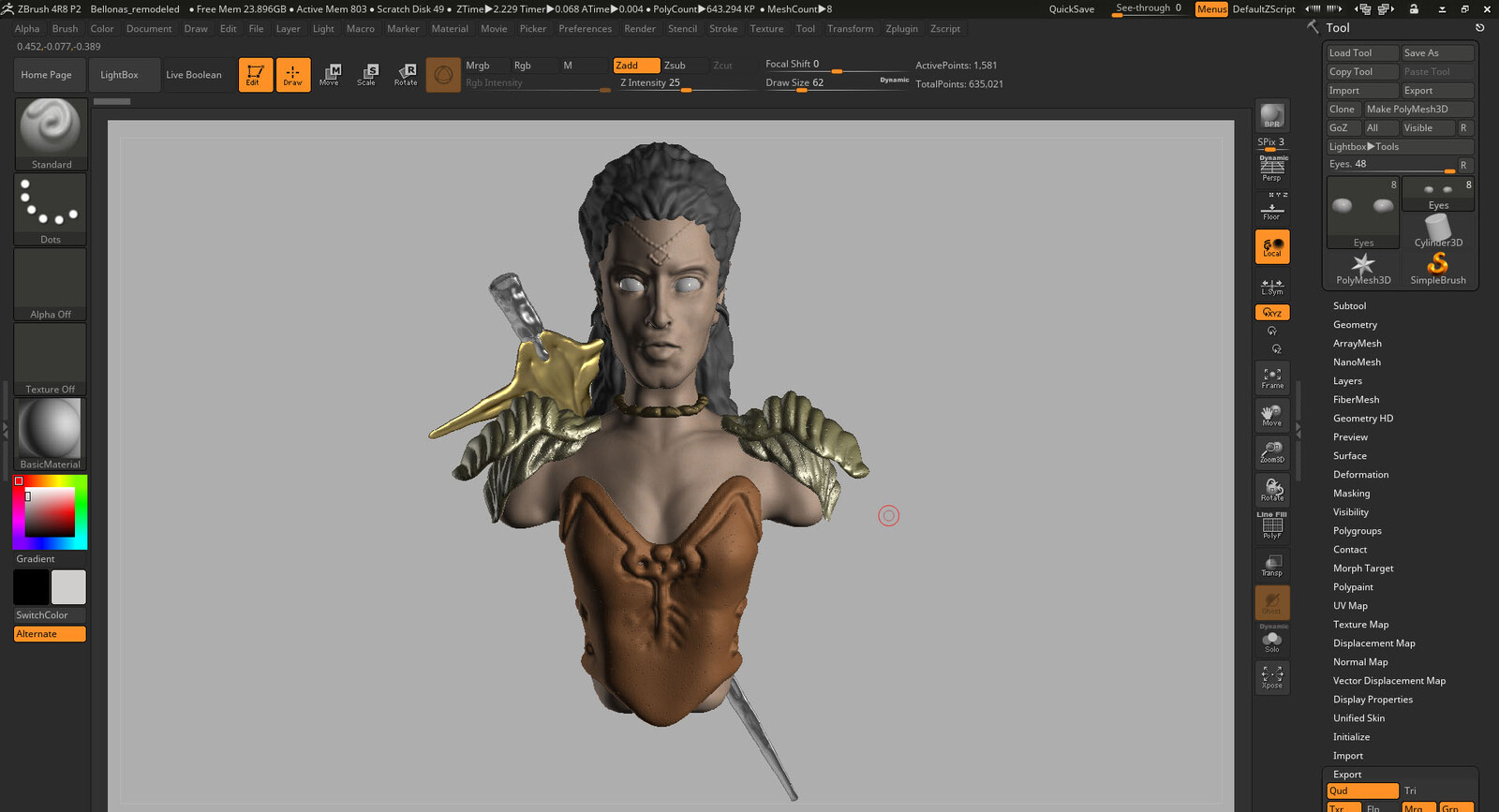Expand the UV Map section
1499x812 pixels.
coord(1350,606)
